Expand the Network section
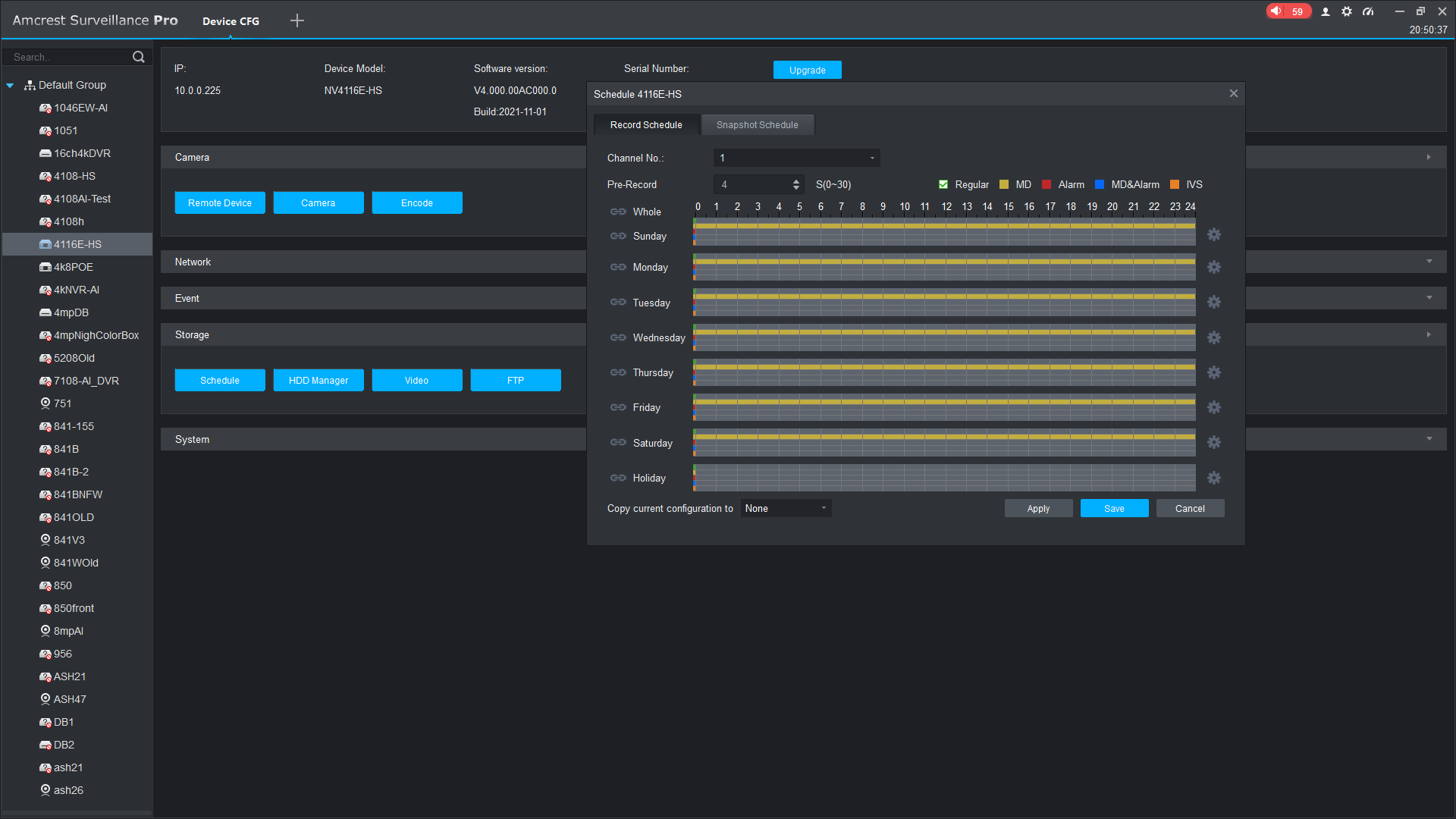Viewport: 1456px width, 819px height. (1429, 262)
